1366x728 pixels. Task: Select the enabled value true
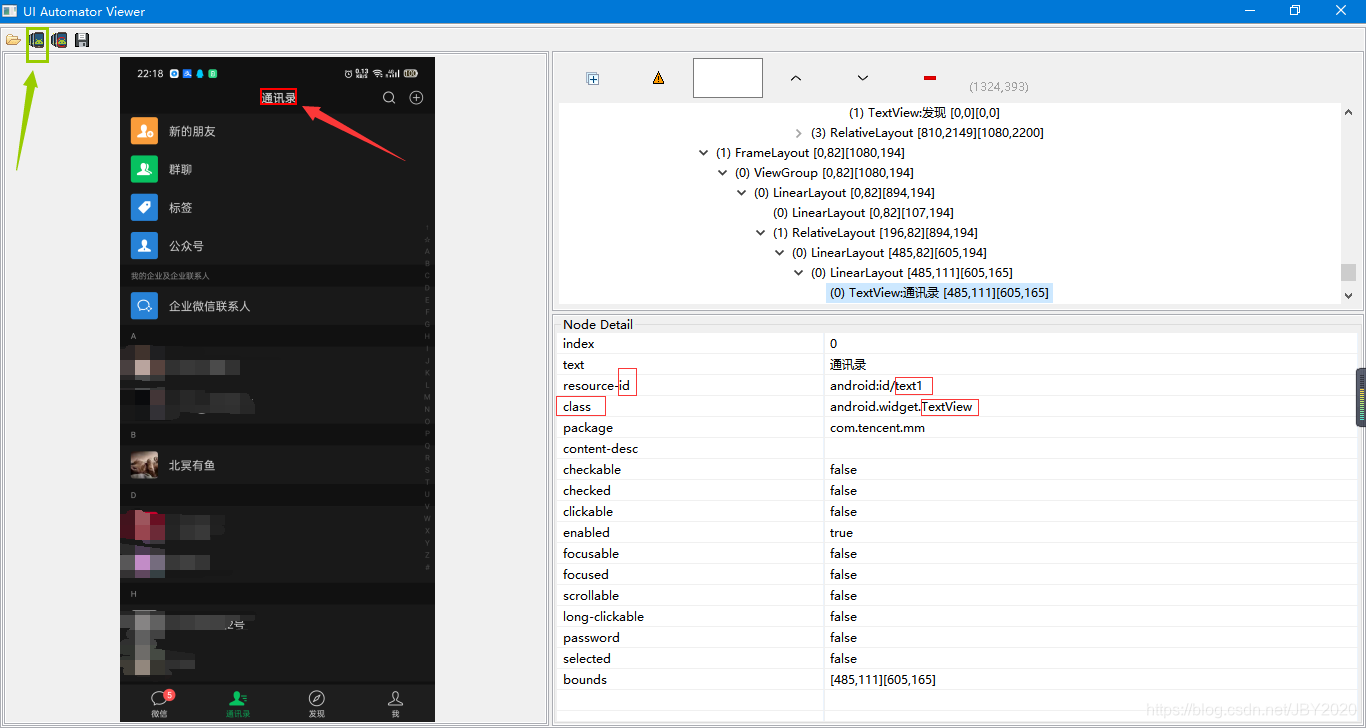[x=841, y=533]
